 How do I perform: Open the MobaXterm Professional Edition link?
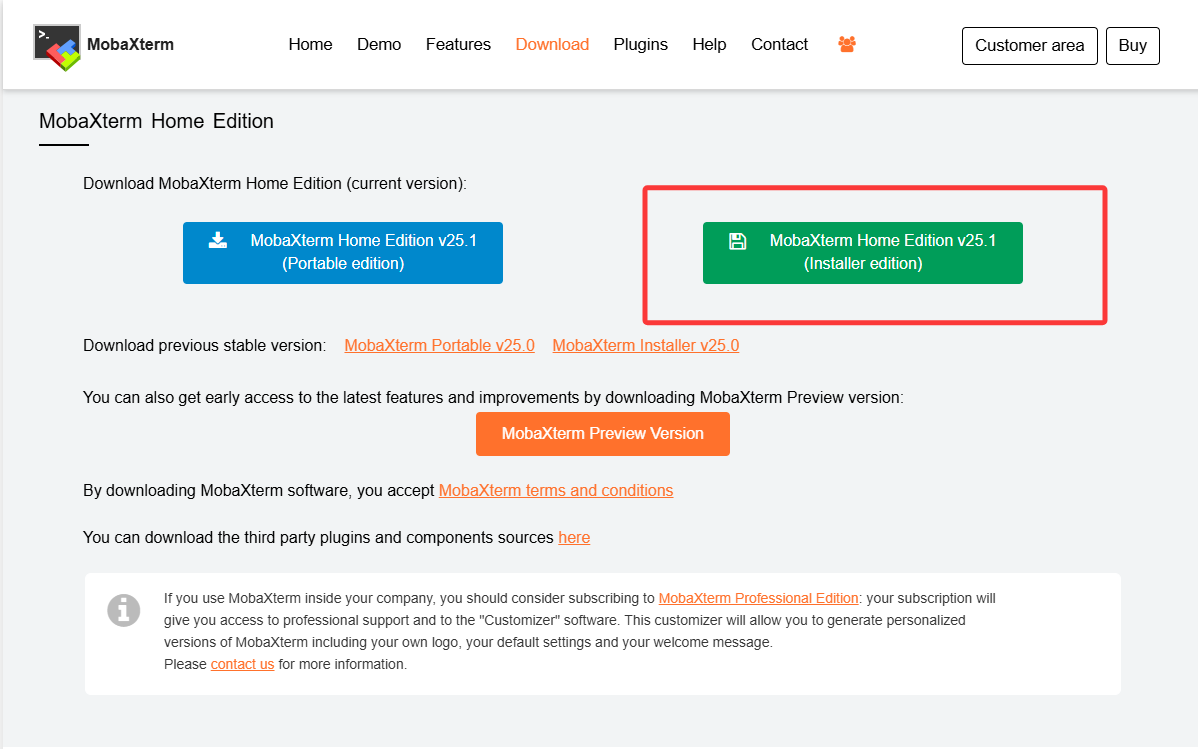tap(759, 598)
